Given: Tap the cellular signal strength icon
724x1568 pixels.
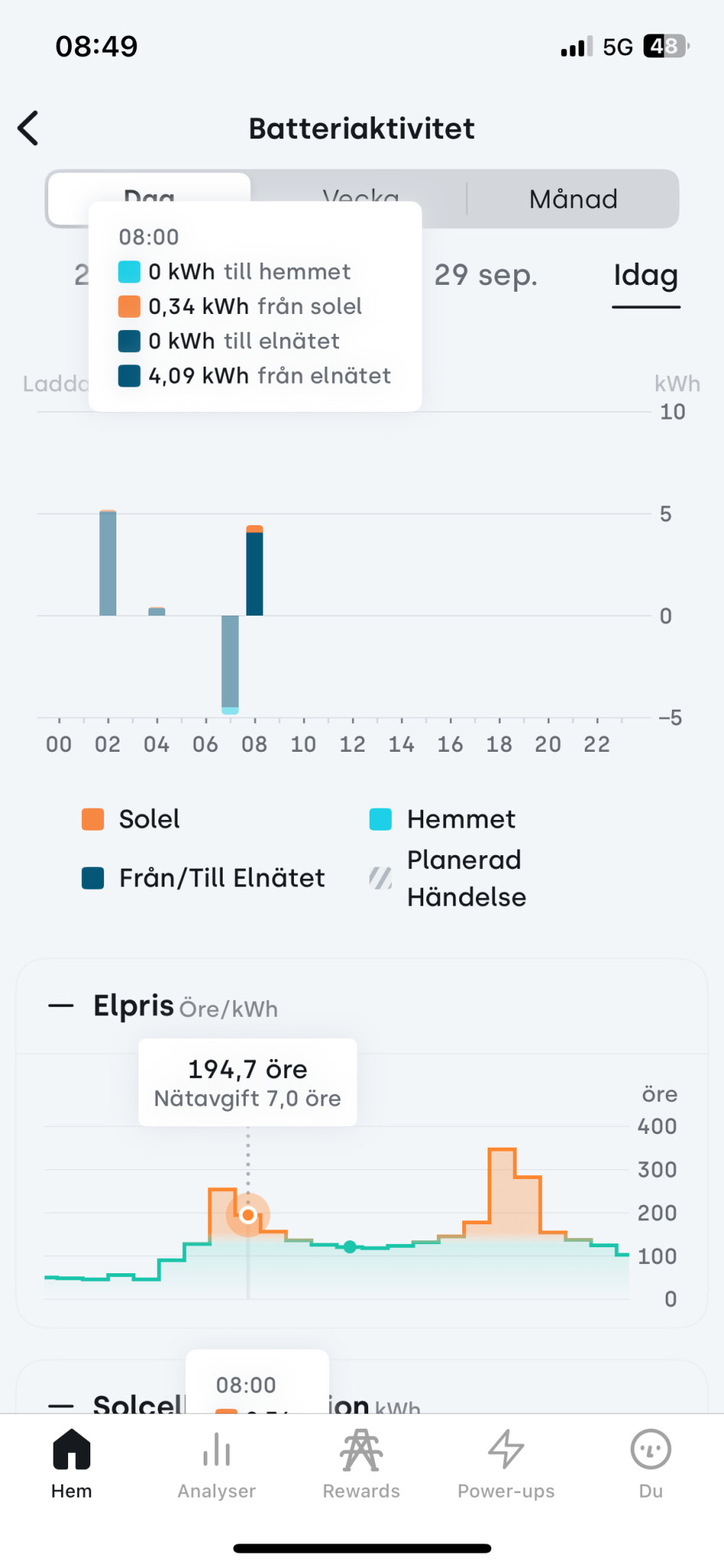Looking at the screenshot, I should point(576,47).
